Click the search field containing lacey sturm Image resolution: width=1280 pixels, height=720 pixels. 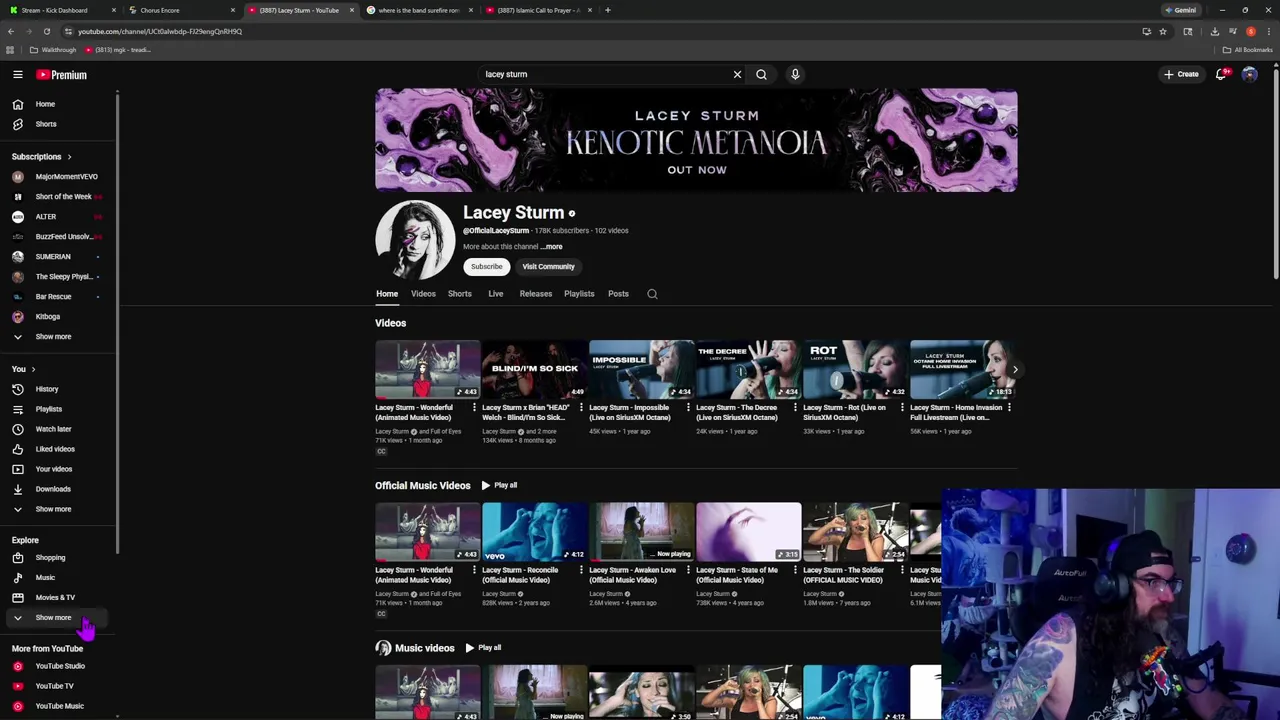point(605,74)
